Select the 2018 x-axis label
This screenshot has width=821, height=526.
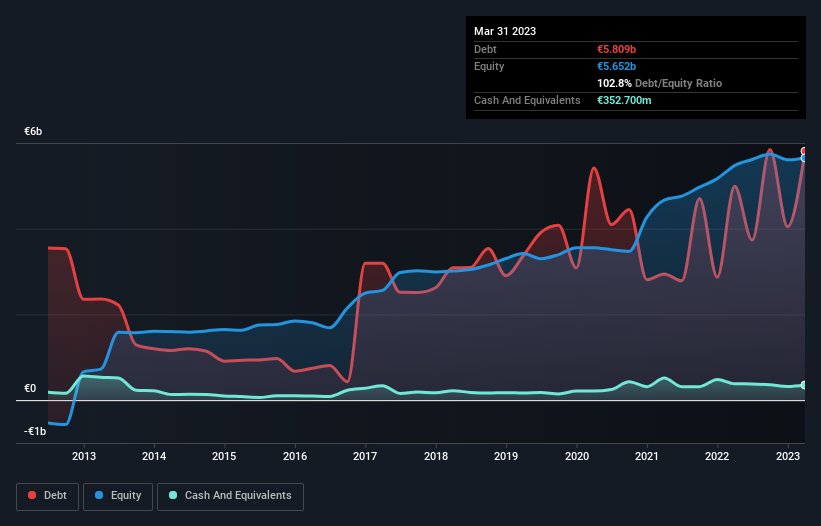pos(436,456)
